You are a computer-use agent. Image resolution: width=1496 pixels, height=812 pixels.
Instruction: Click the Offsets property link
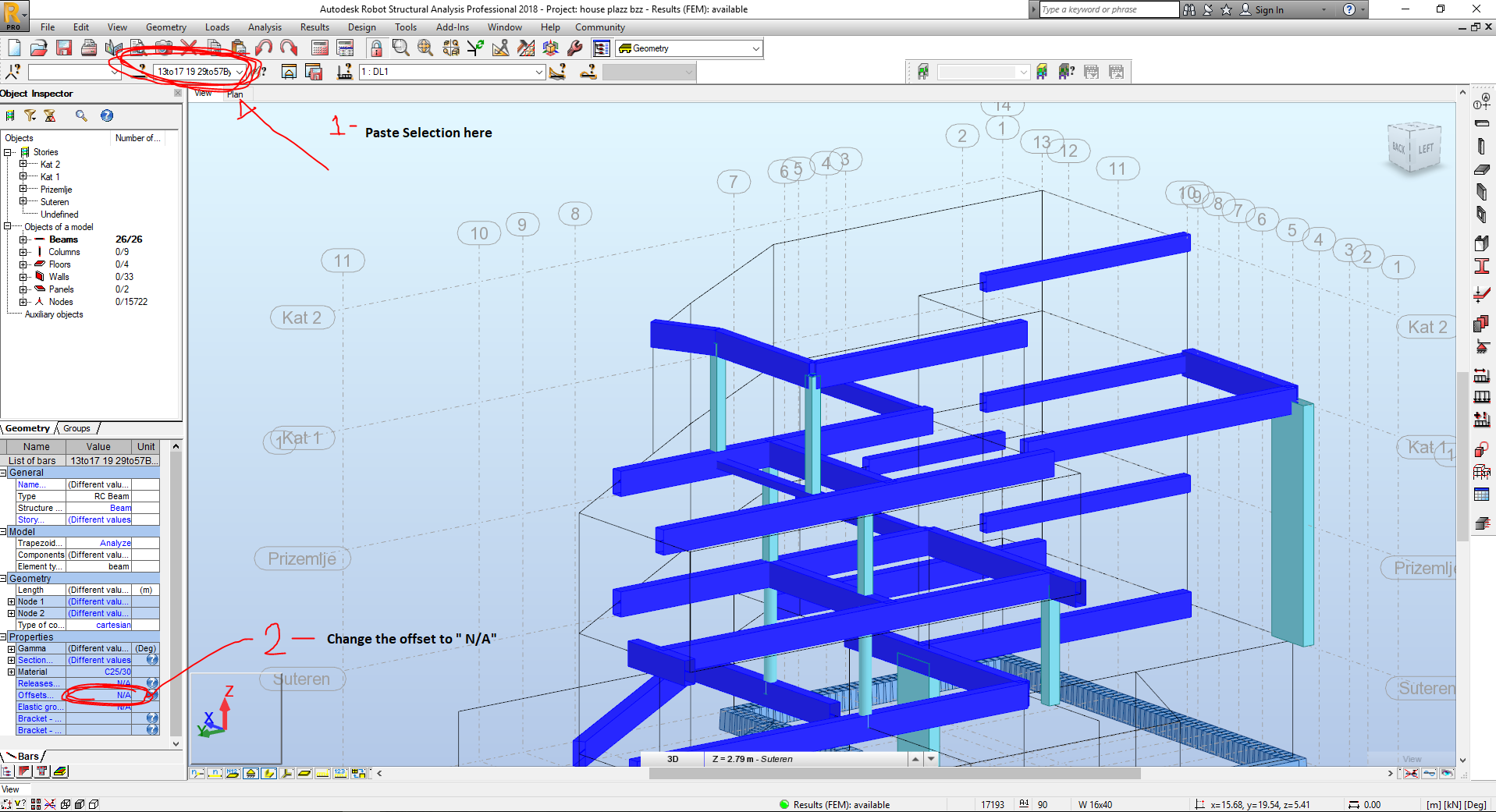pyautogui.click(x=37, y=694)
